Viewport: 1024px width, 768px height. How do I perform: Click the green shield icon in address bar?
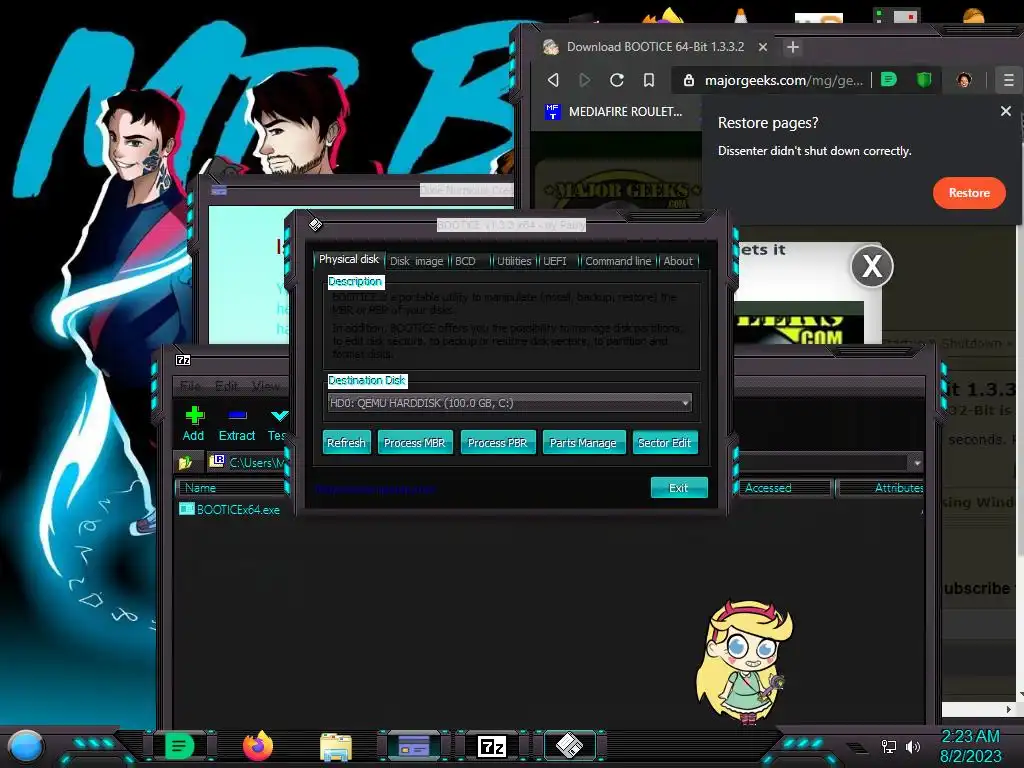point(923,80)
